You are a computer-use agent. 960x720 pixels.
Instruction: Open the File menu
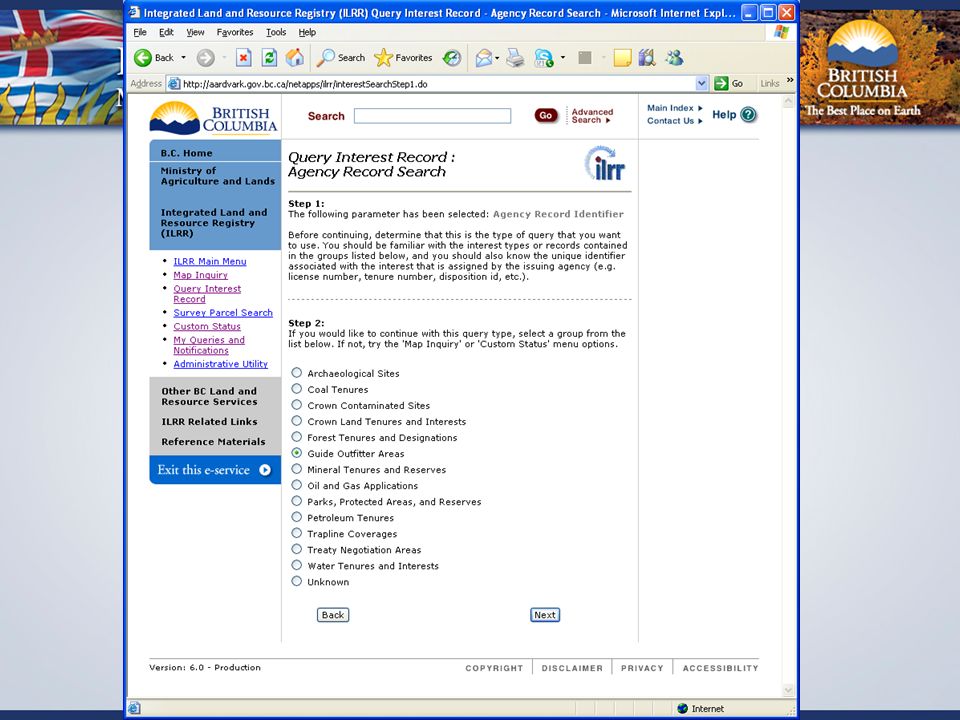(140, 32)
